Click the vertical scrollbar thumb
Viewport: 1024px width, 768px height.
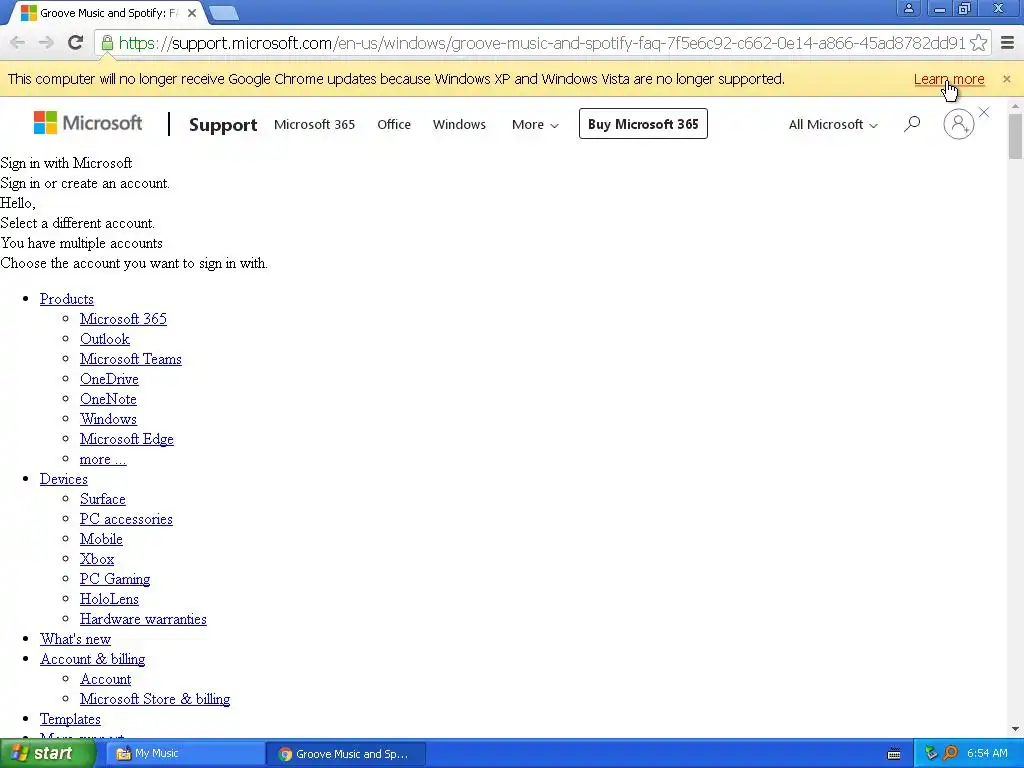click(1016, 136)
